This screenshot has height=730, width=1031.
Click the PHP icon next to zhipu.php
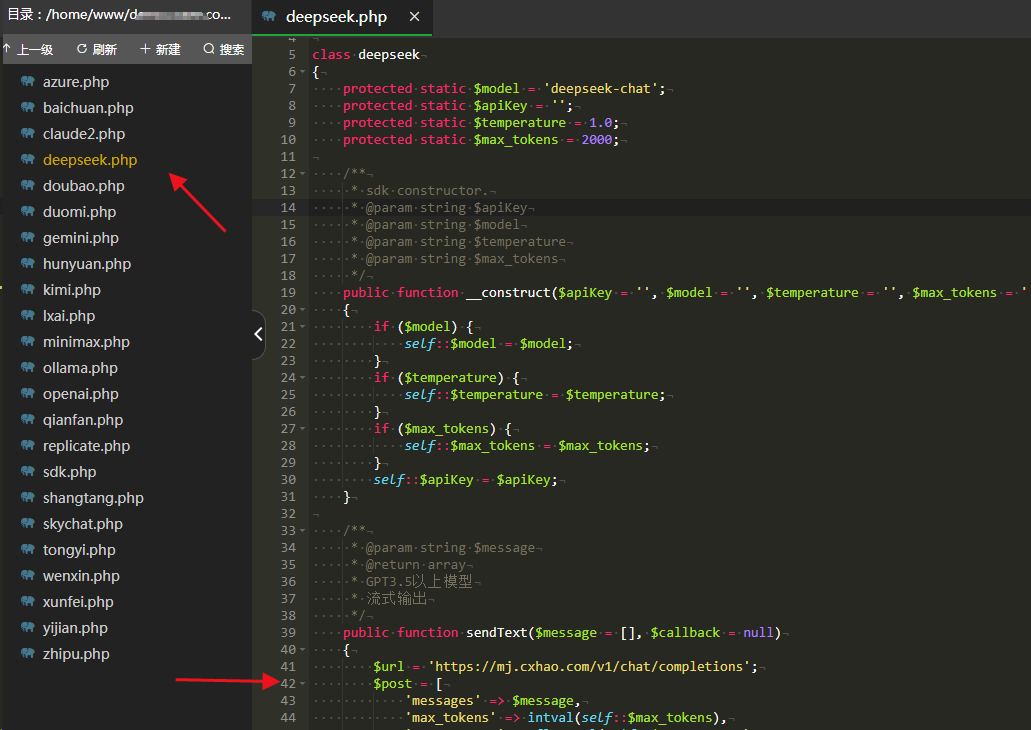pyautogui.click(x=28, y=653)
